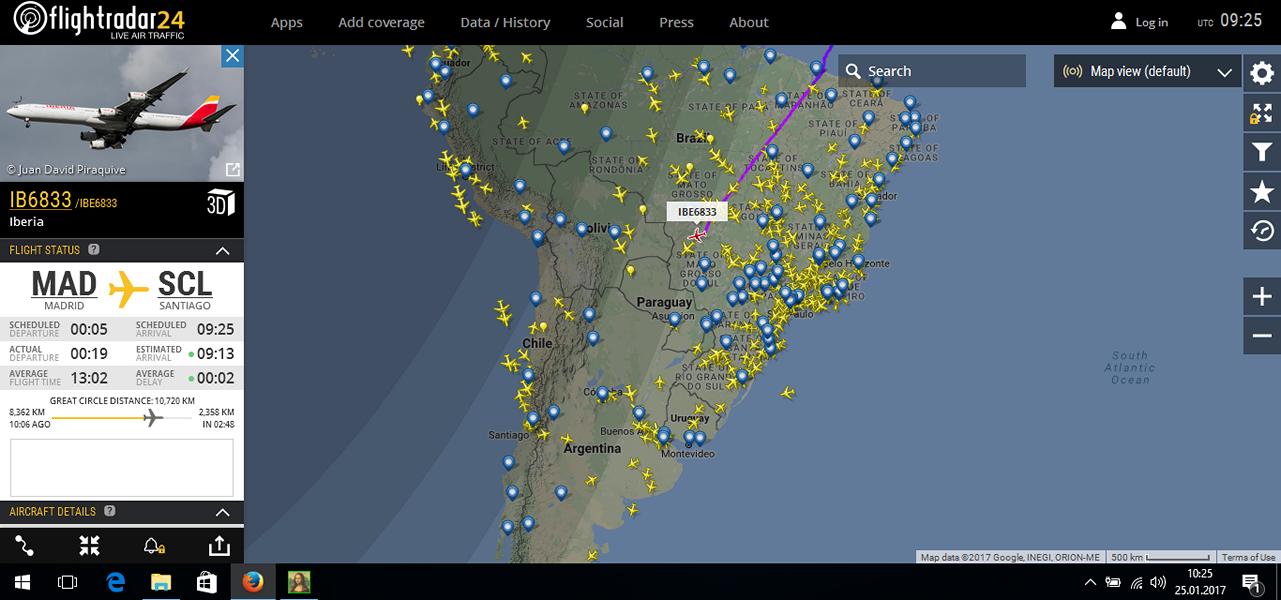Launch Microsoft Edge from taskbar
Screen dimensions: 1281x600
pos(115,581)
